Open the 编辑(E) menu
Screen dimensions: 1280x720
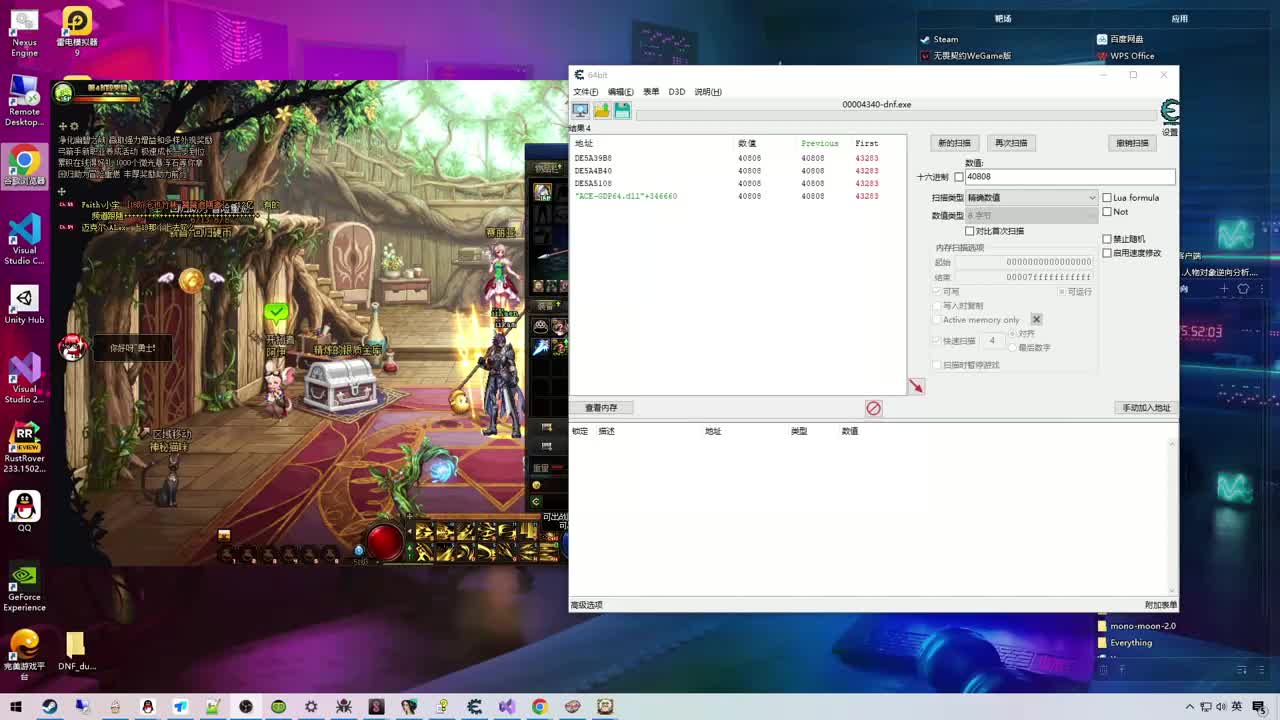point(620,92)
